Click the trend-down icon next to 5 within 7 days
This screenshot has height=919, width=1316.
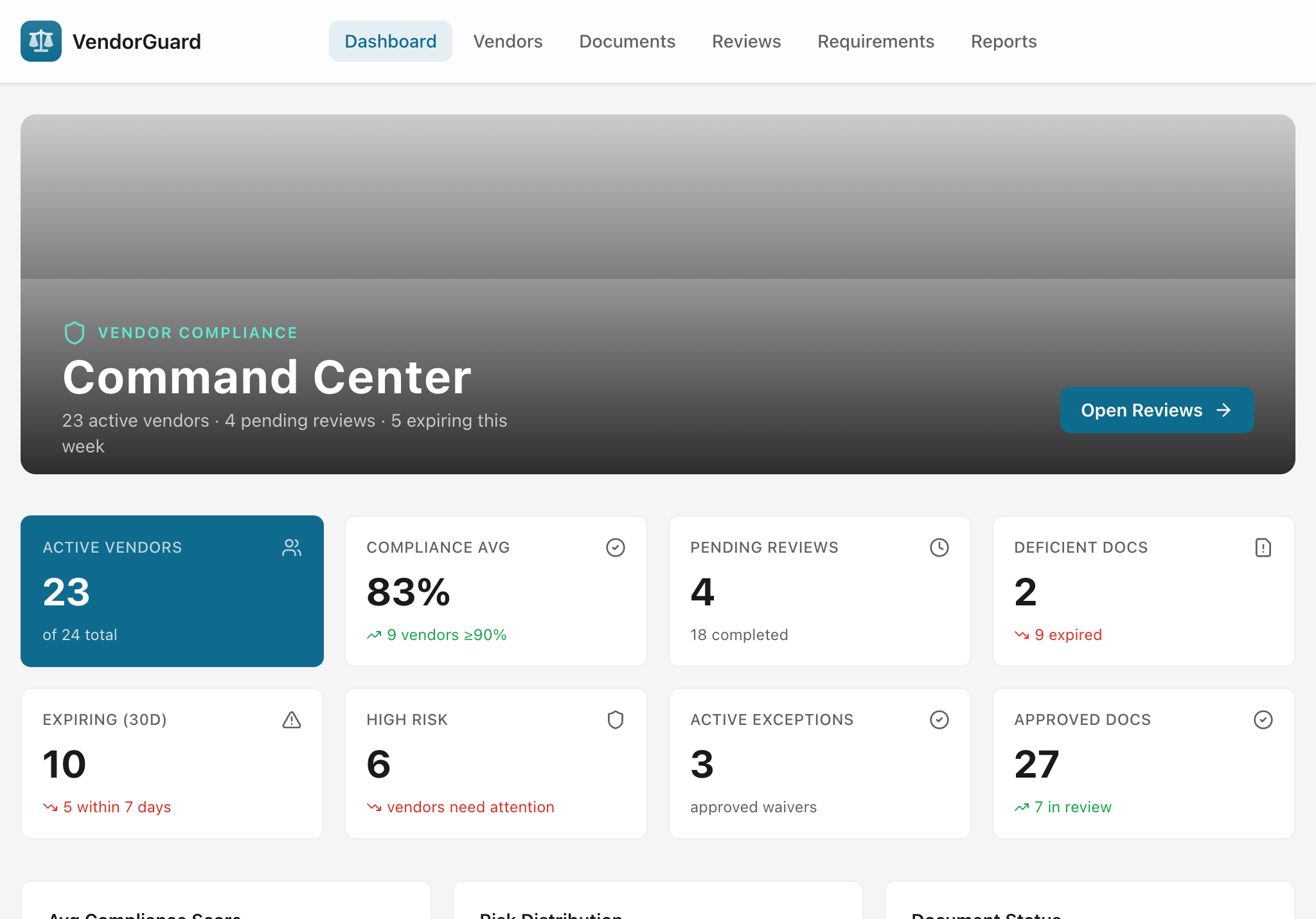(x=50, y=808)
